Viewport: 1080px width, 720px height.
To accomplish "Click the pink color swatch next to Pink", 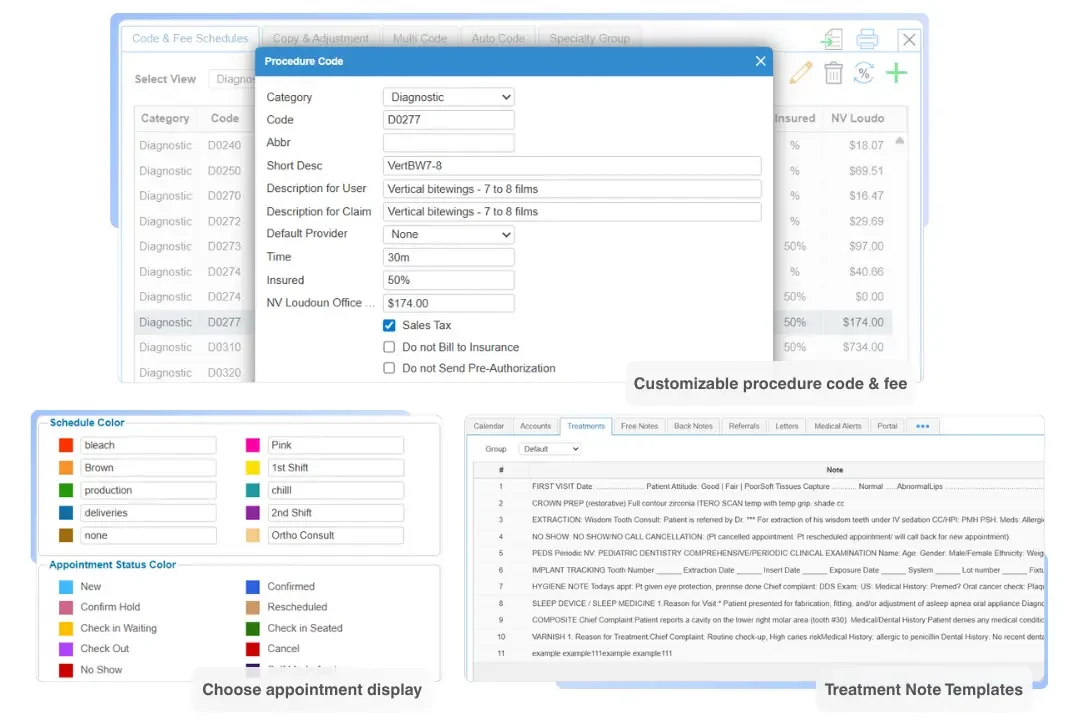I will pyautogui.click(x=253, y=444).
